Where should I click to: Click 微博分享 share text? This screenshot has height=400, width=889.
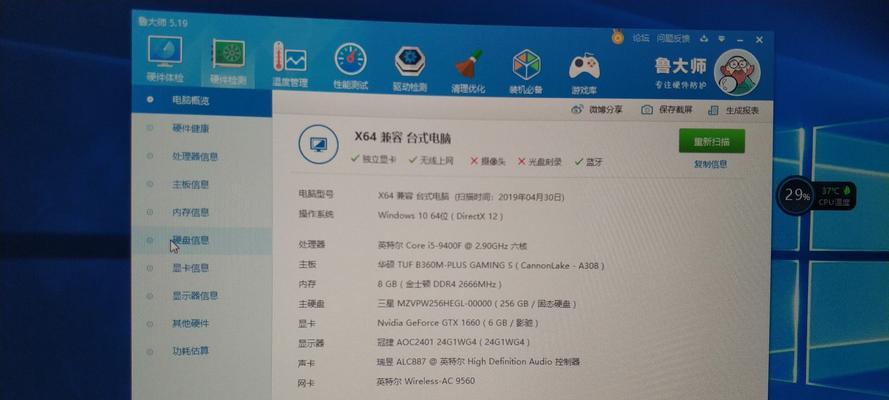point(606,109)
